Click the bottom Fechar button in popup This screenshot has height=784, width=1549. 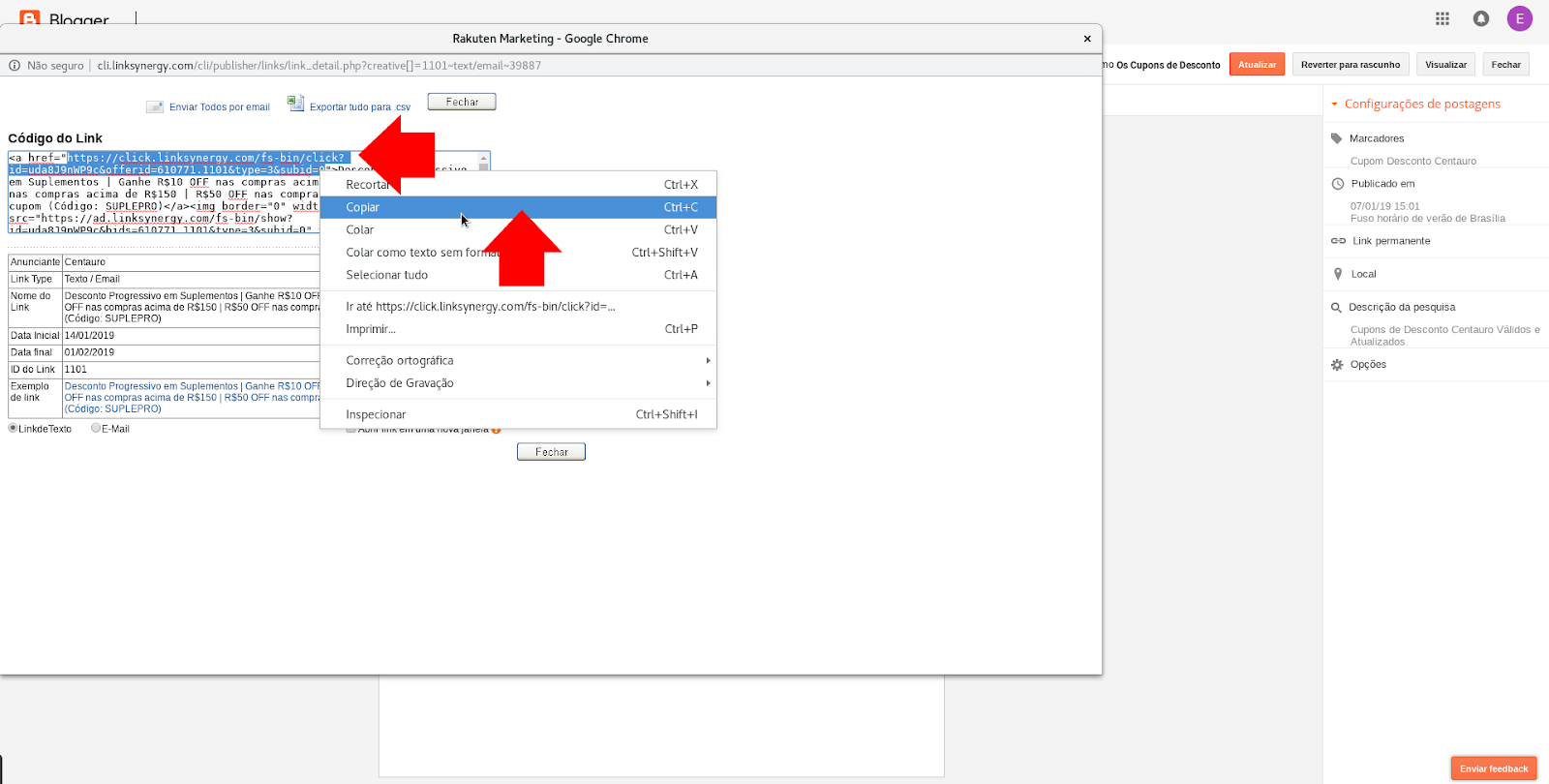551,452
